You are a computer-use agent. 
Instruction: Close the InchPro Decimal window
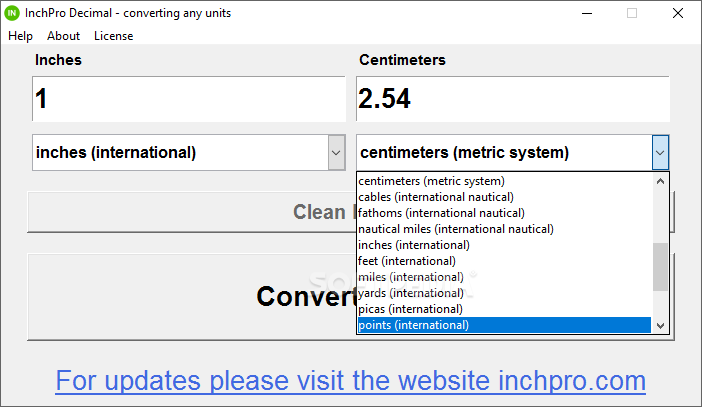[678, 13]
